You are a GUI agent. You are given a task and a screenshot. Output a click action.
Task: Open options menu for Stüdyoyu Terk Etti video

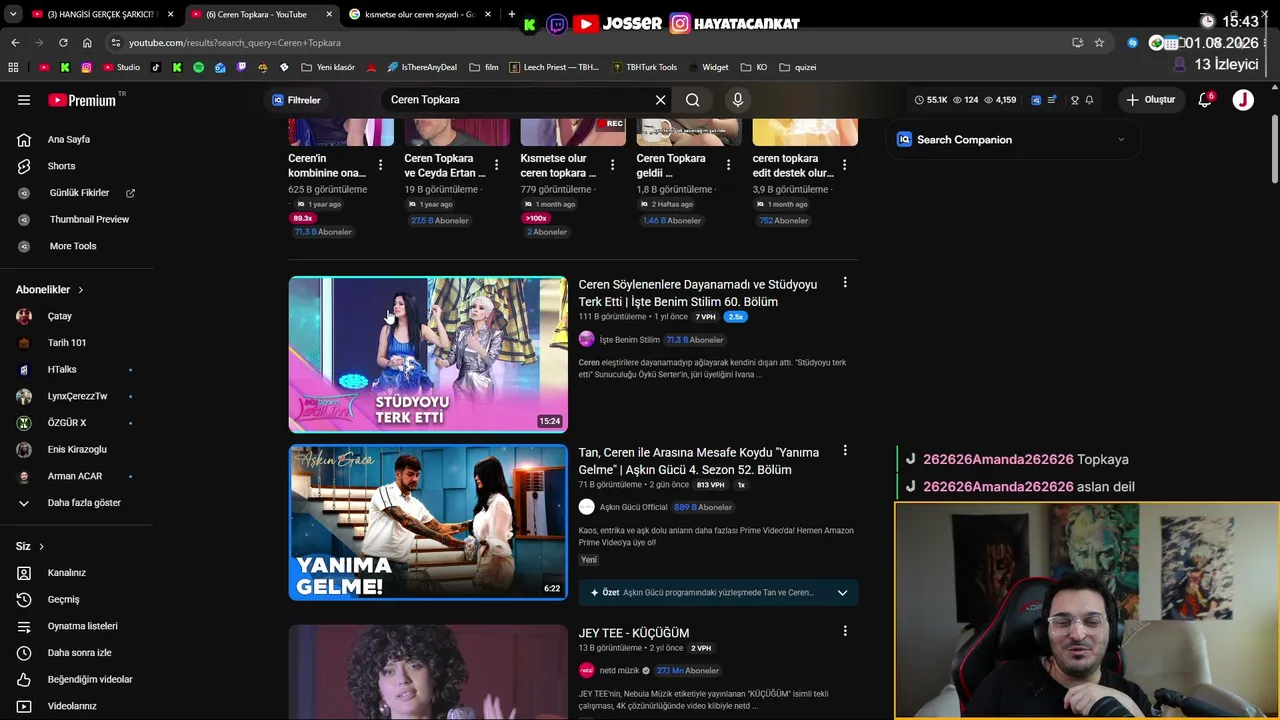(x=845, y=283)
